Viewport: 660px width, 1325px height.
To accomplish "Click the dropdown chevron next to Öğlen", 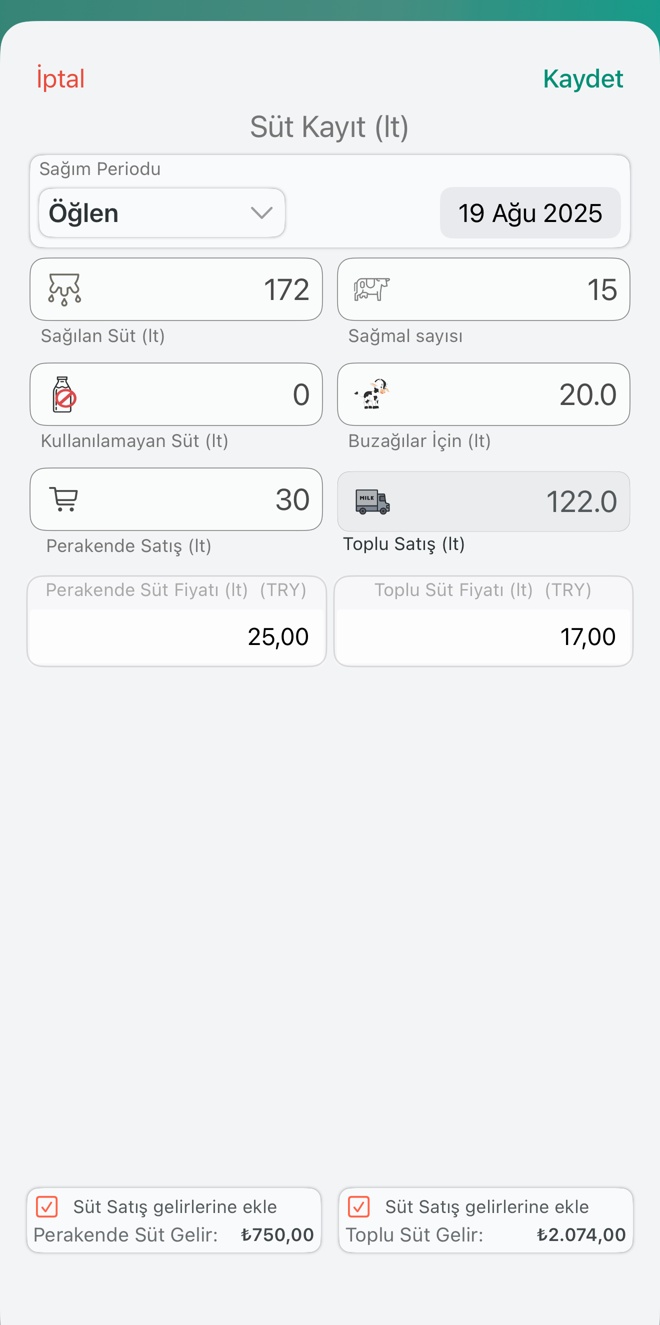I will [x=262, y=213].
